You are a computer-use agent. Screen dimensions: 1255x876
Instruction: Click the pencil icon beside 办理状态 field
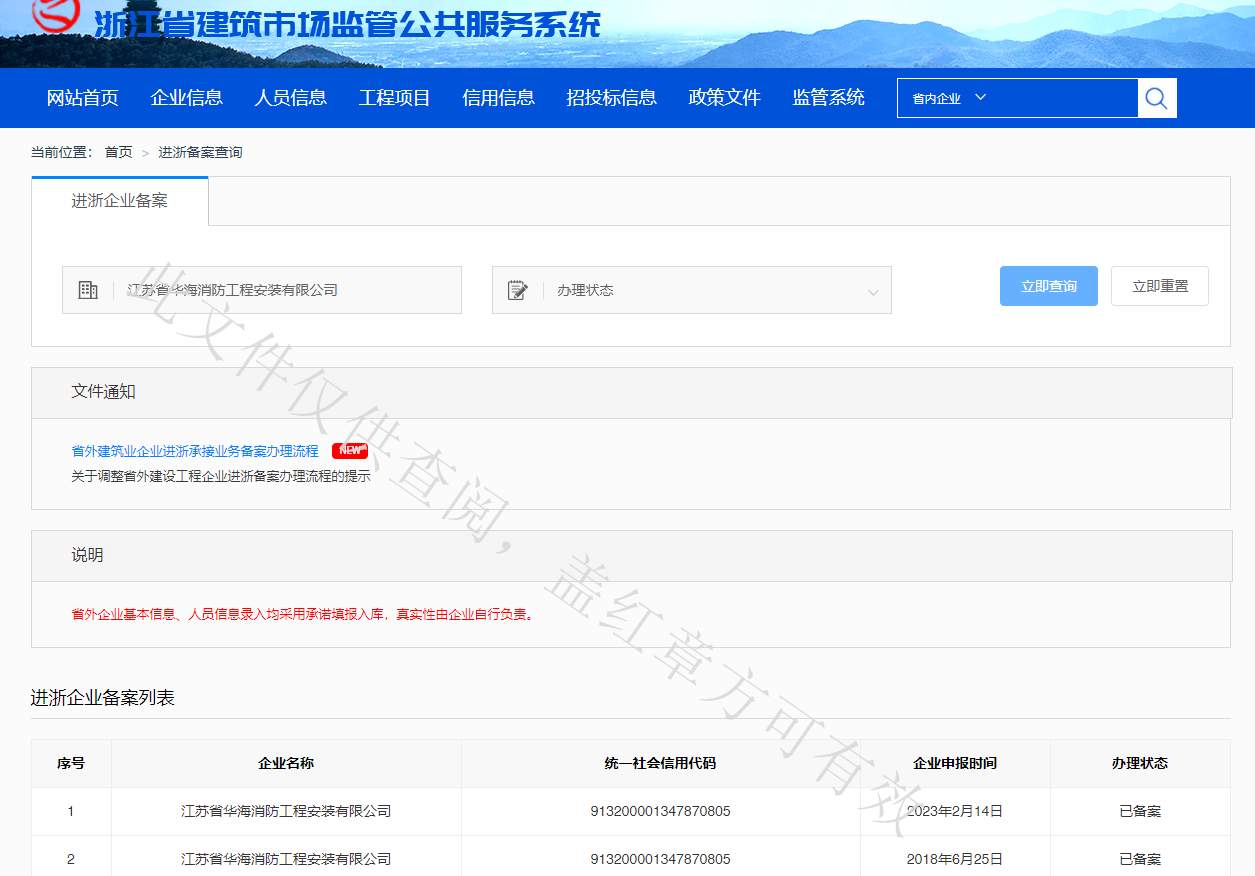[518, 290]
